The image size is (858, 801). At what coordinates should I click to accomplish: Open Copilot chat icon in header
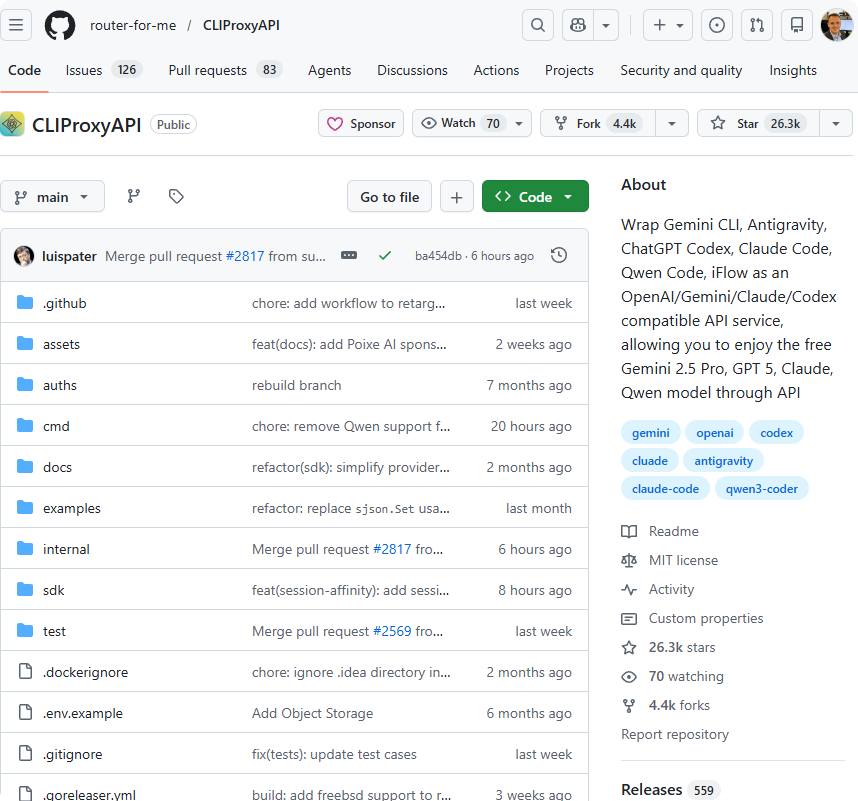tap(578, 25)
